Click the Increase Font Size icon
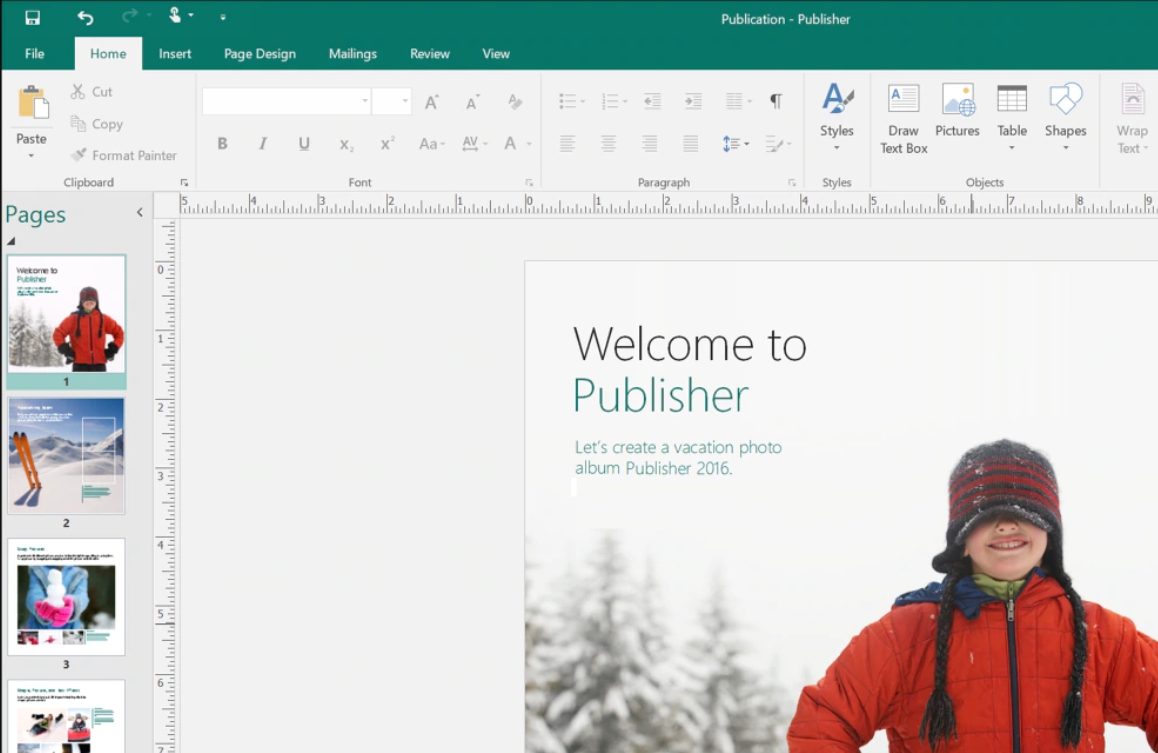The height and width of the screenshot is (753, 1158). point(432,101)
